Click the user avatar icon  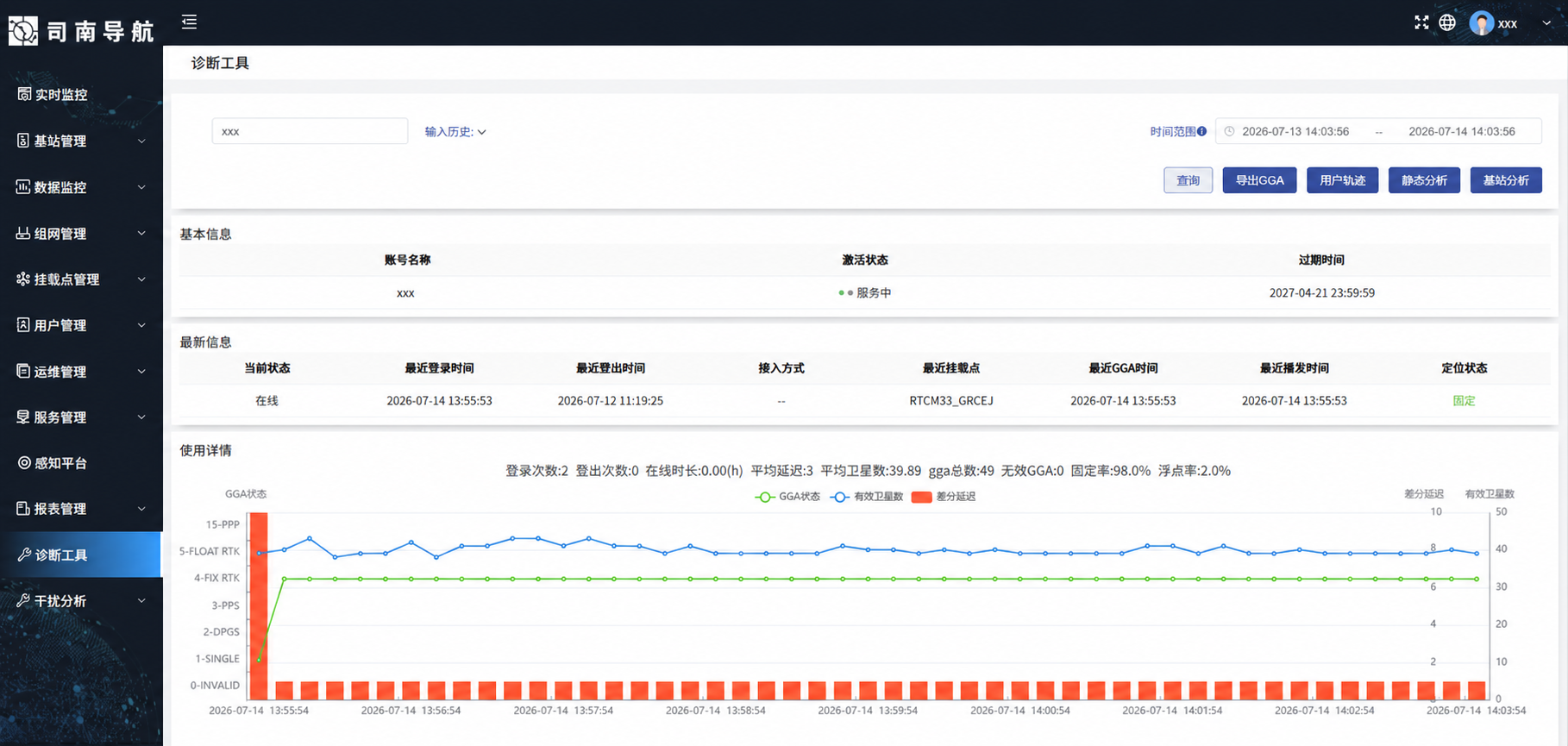click(x=1481, y=23)
